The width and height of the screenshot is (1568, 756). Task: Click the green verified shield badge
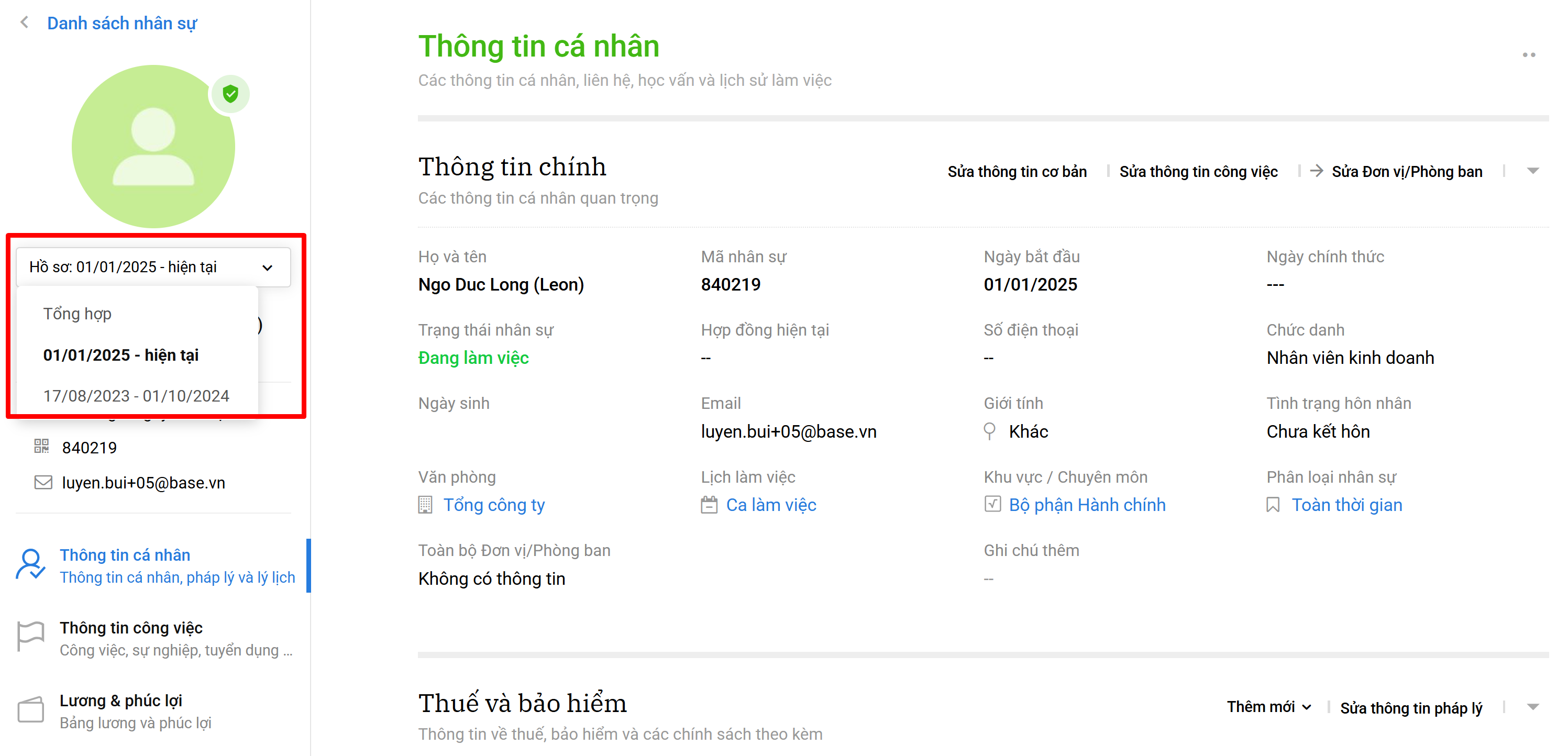click(230, 94)
